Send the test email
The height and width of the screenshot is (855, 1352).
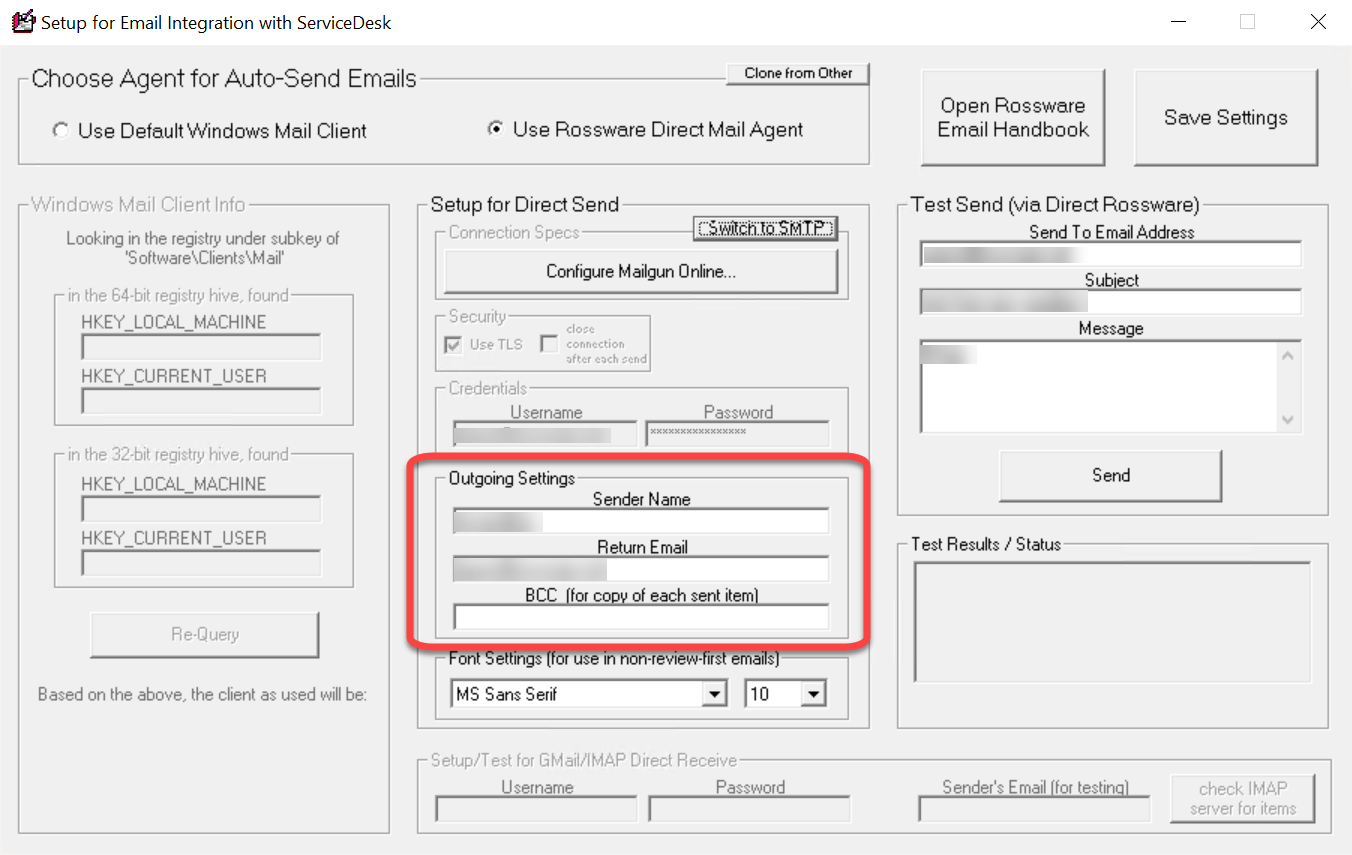[1111, 476]
